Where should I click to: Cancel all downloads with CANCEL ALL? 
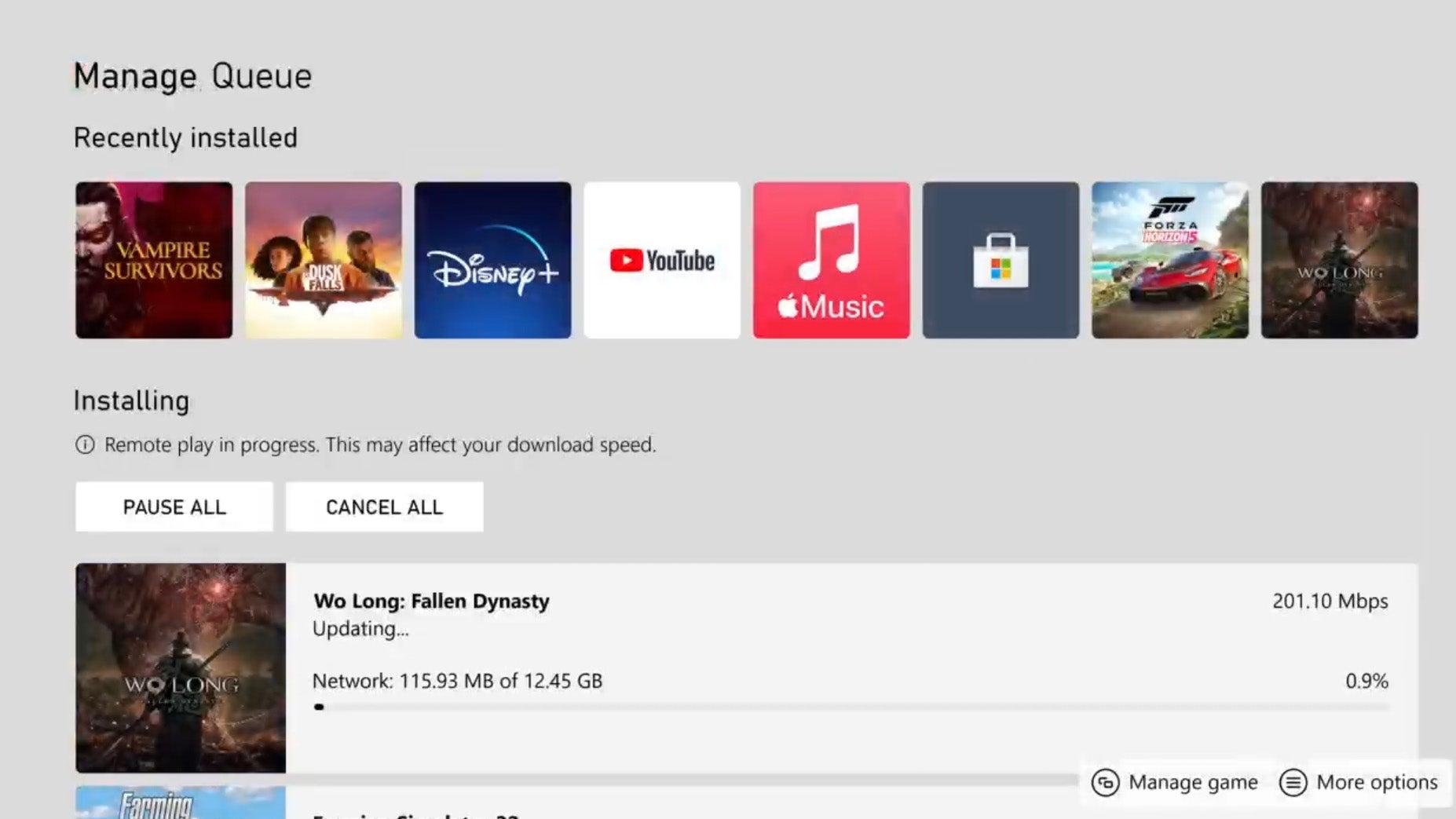384,506
